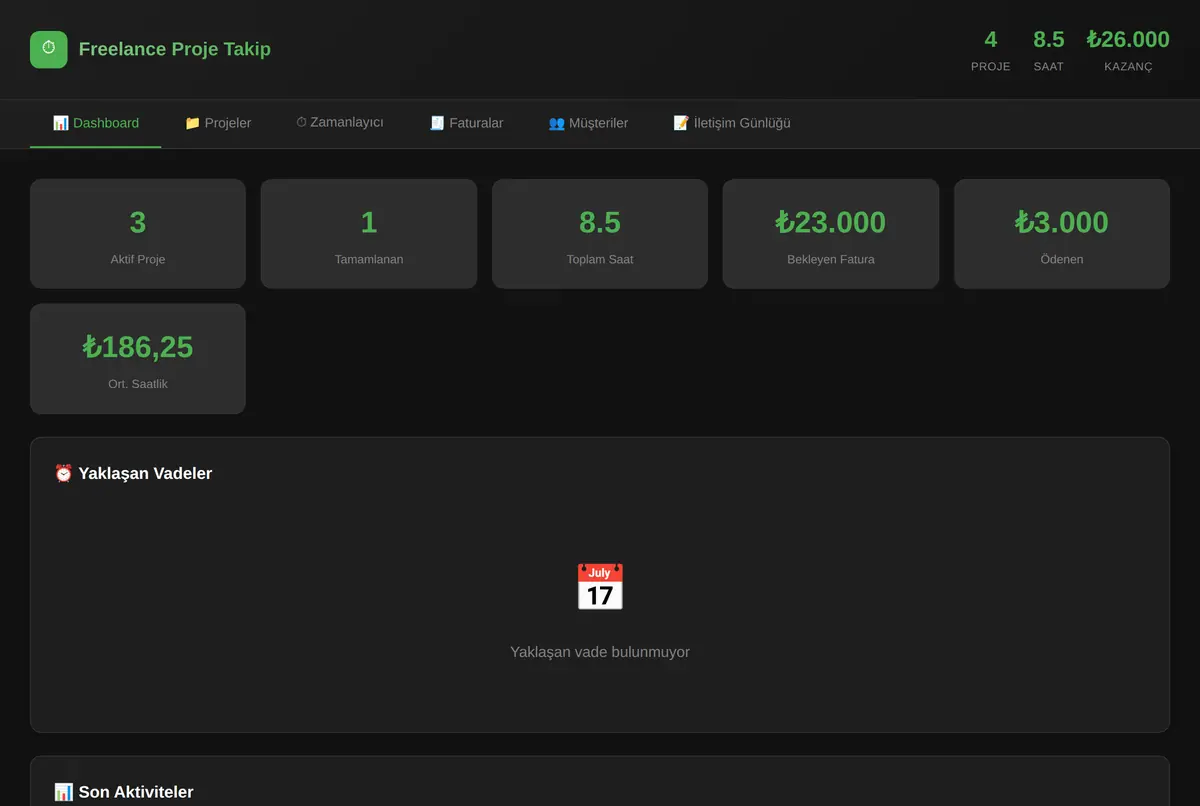The width and height of the screenshot is (1200, 806).
Task: Click the alarm clock icon beside Yaklaşan Vadeler
Action: tap(64, 473)
